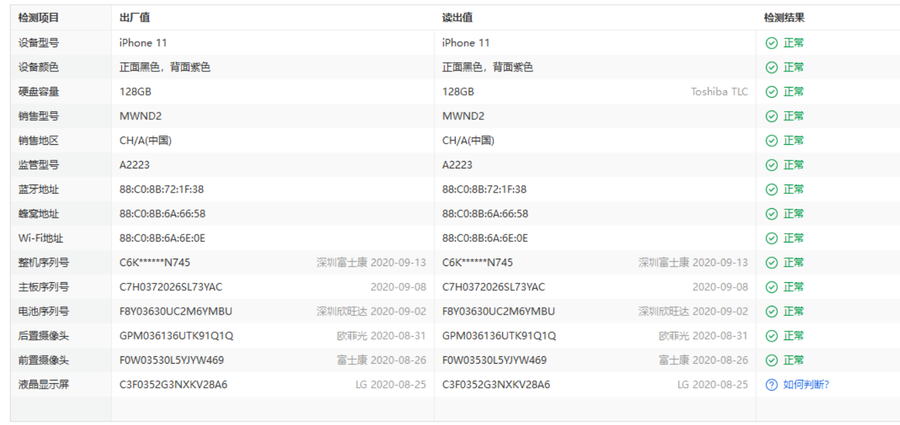Click factory sales model MWND2

coord(141,116)
